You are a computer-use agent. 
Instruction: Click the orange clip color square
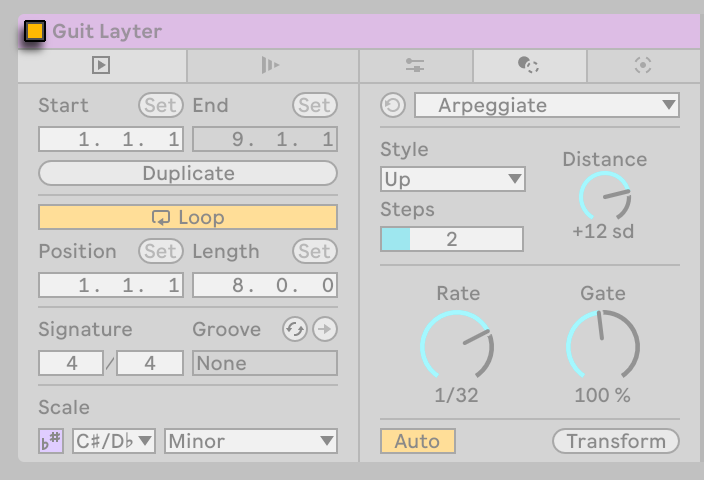pyautogui.click(x=35, y=31)
